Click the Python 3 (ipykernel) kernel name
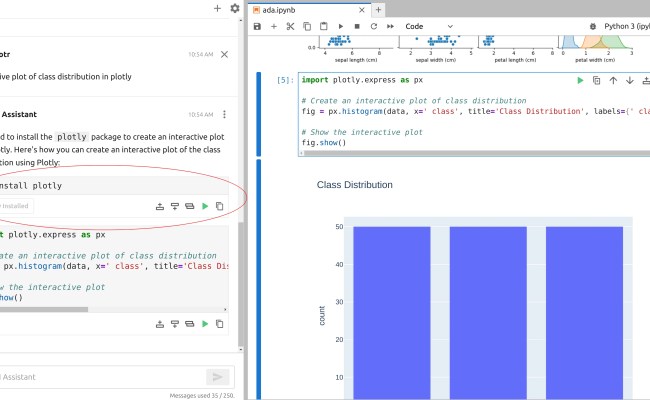This screenshot has width=650, height=400. click(627, 27)
